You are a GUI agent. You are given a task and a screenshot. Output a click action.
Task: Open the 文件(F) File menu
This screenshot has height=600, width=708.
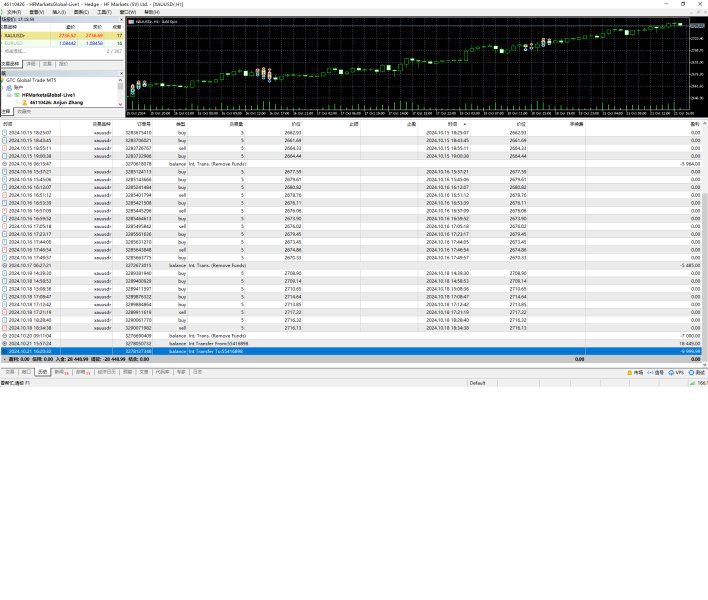(x=14, y=11)
